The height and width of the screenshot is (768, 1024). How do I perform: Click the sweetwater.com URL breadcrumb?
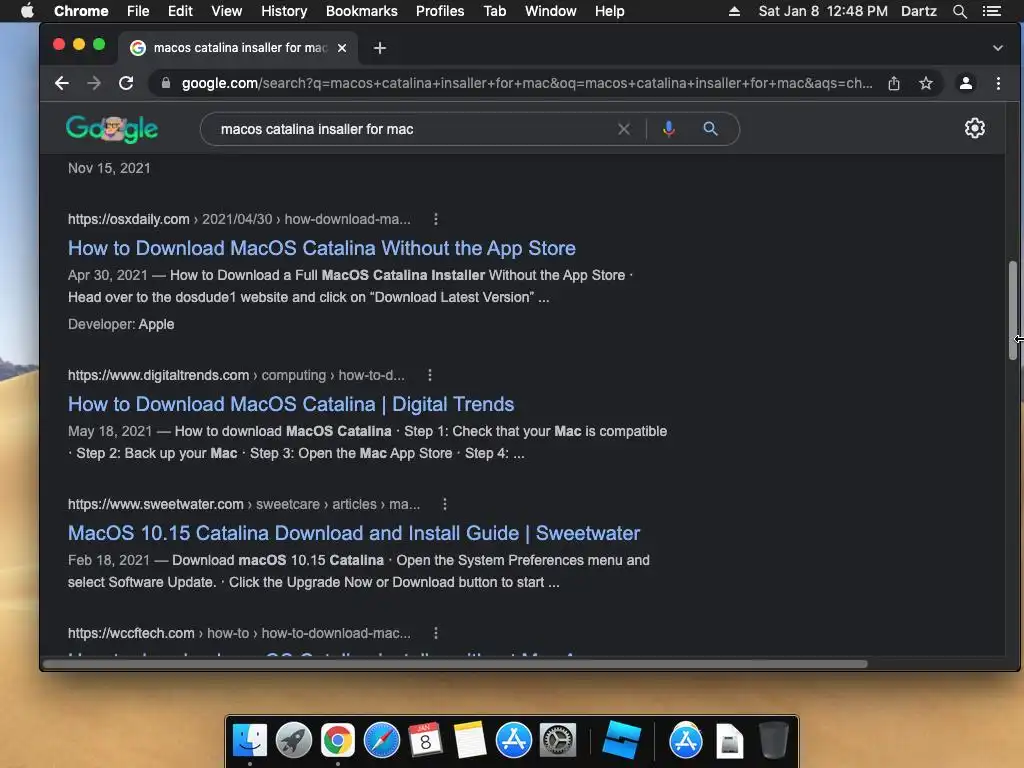pos(244,504)
